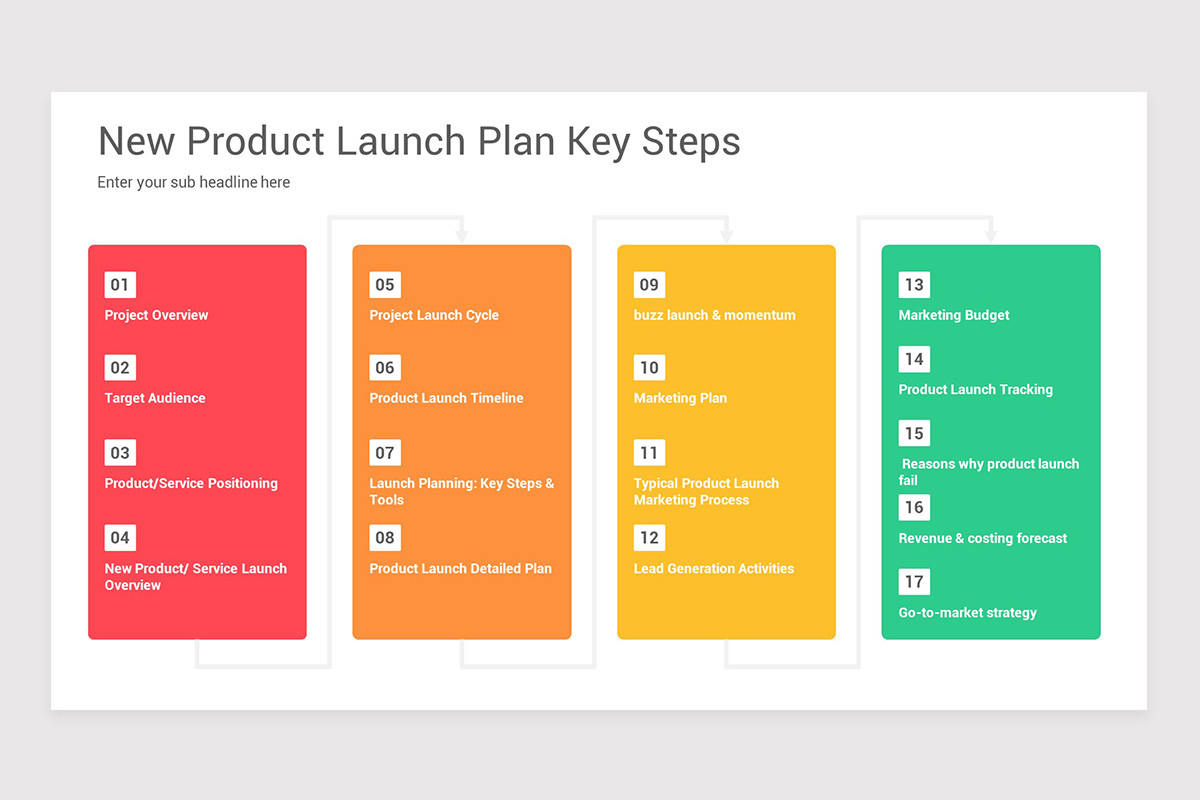Select the 'Project Overview' label

[x=157, y=315]
